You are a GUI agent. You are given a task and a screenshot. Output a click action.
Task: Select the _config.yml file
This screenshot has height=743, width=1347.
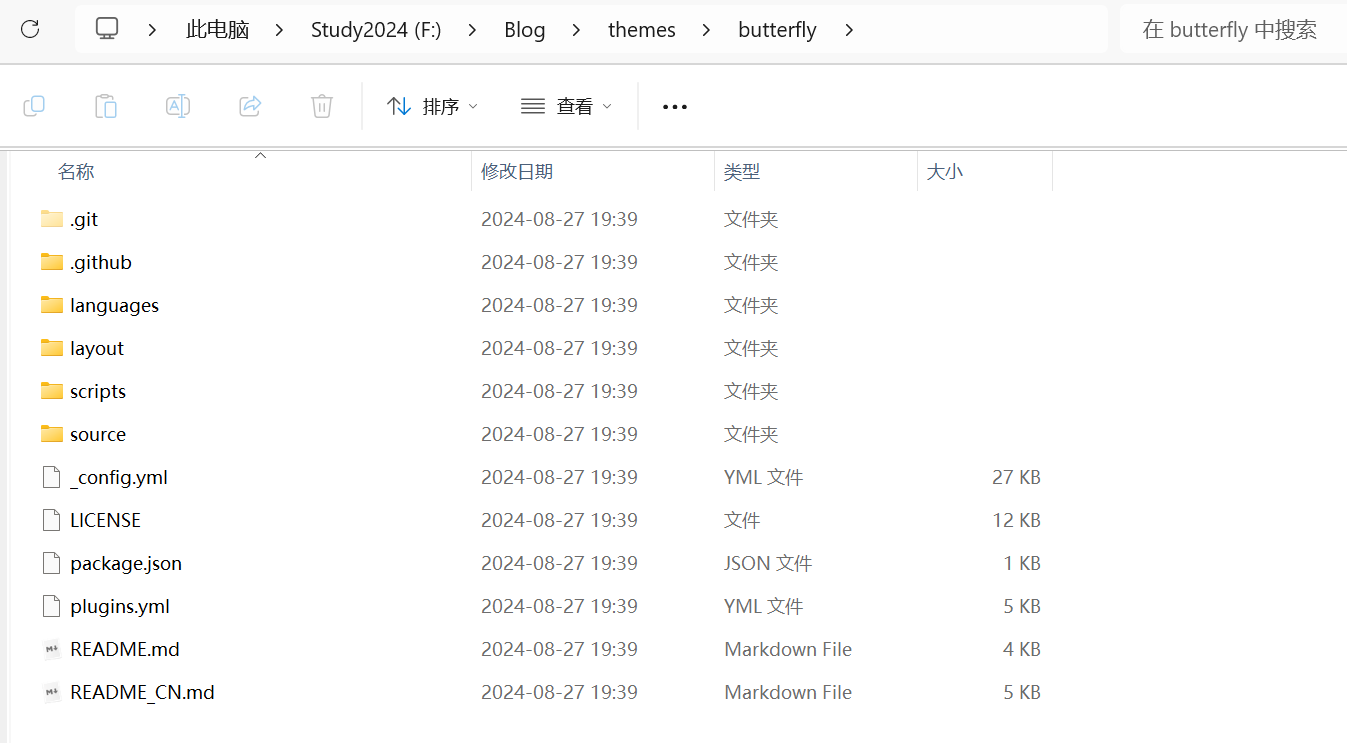pyautogui.click(x=118, y=477)
